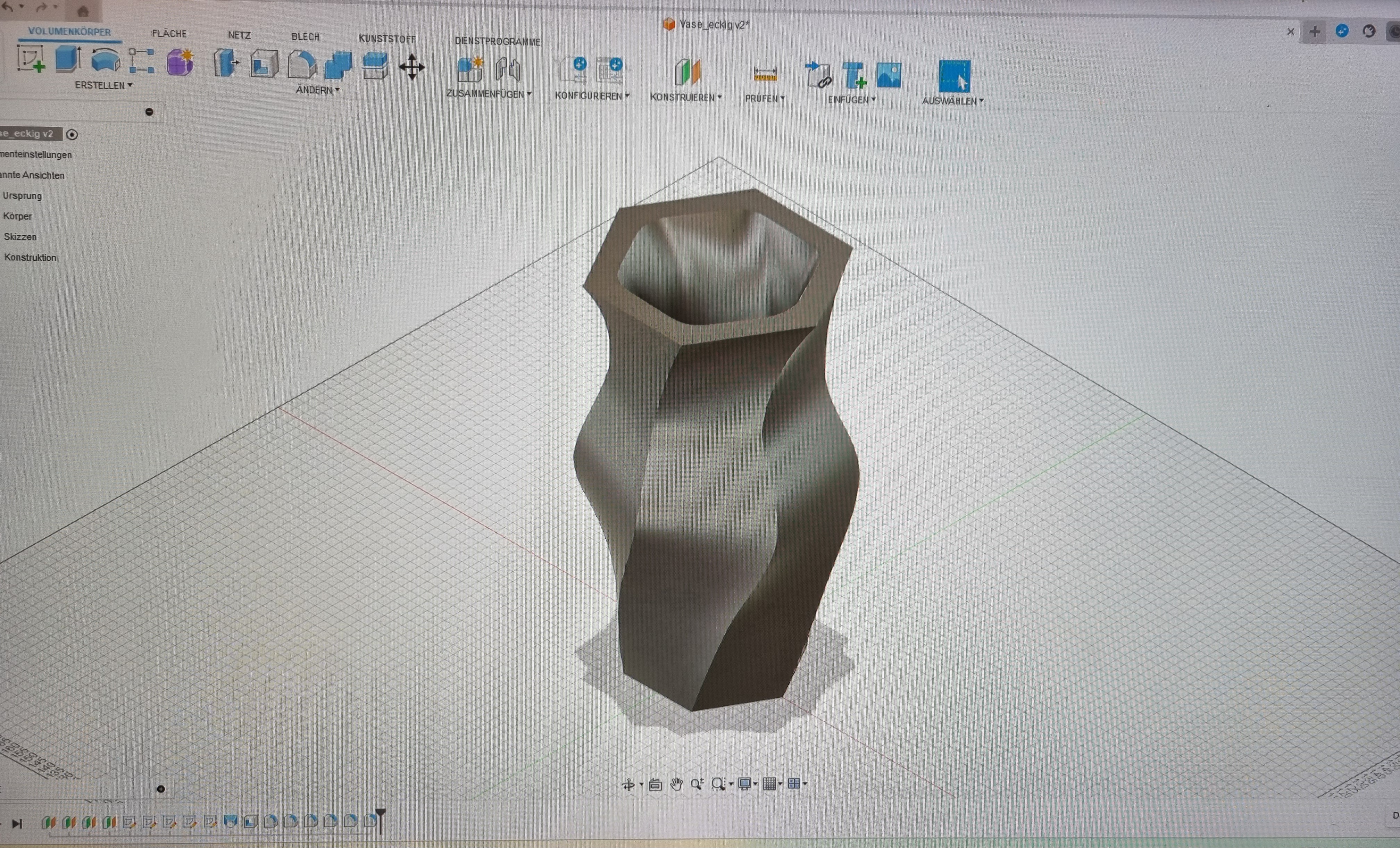This screenshot has height=848, width=1400.
Task: Toggle the active component radio button
Action: click(72, 135)
